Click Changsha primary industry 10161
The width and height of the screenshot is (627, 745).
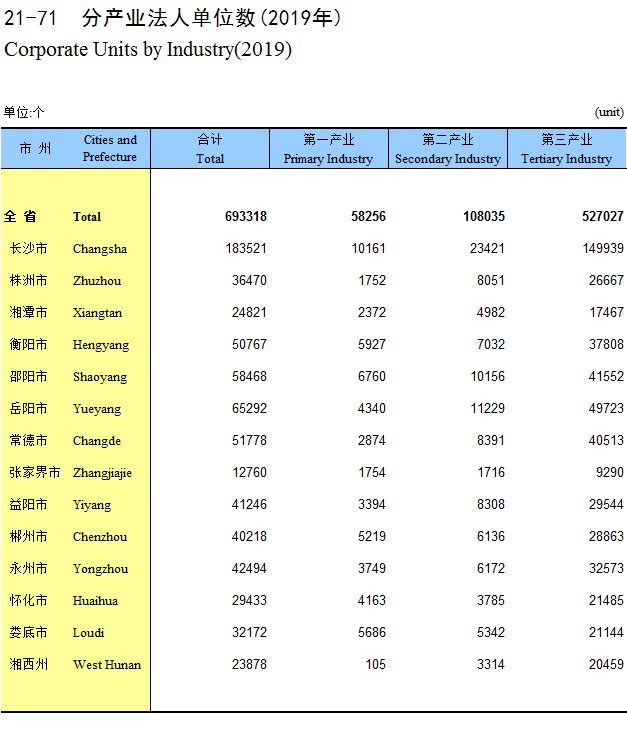pos(368,248)
